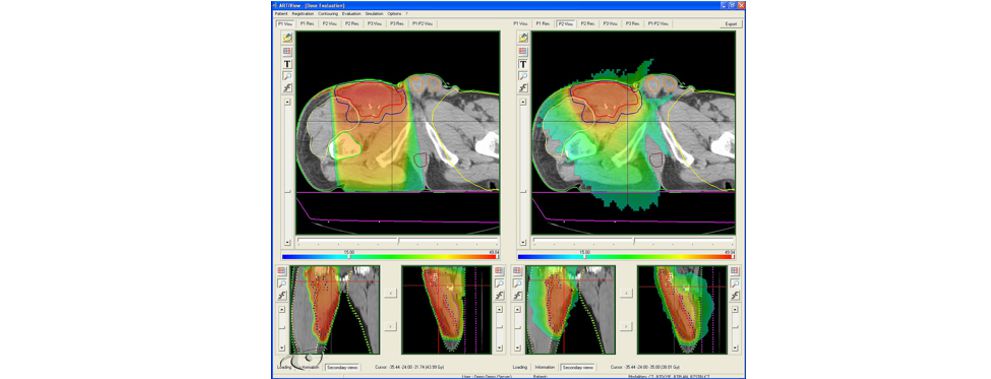Open the Evaluation menu
This screenshot has width=991, height=379.
tap(351, 13)
